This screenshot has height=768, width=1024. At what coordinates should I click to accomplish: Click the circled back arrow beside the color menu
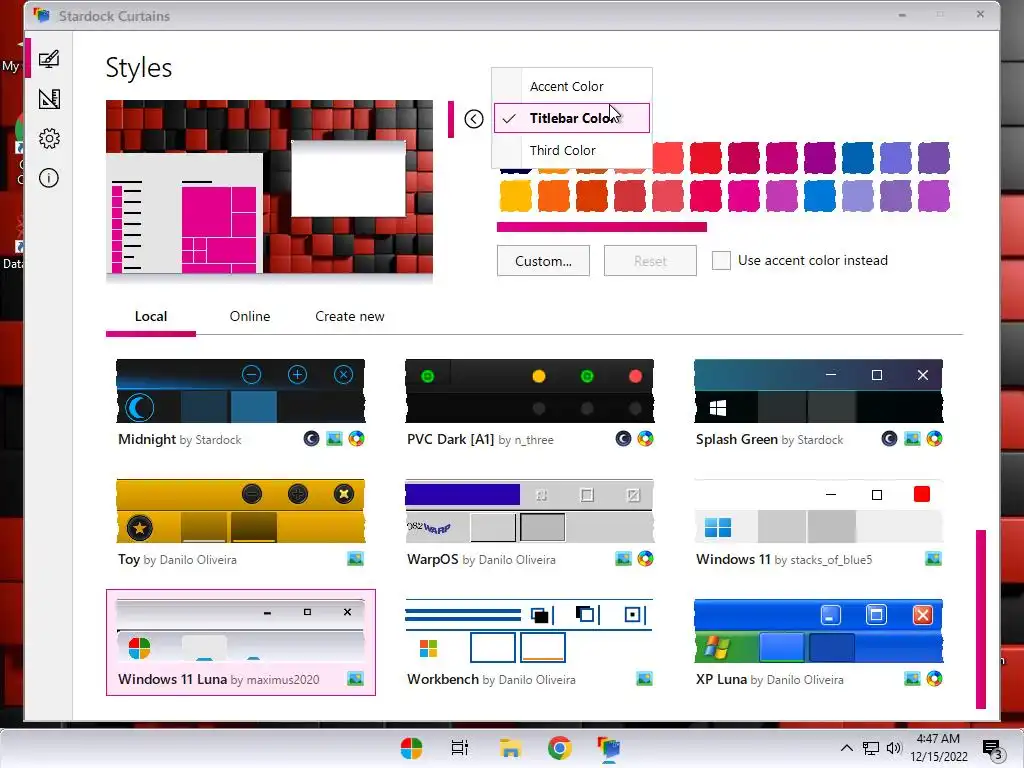473,119
